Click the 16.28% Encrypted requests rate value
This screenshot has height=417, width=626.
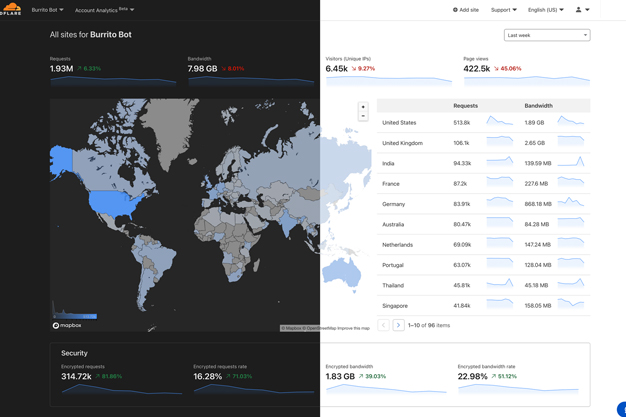click(x=208, y=376)
